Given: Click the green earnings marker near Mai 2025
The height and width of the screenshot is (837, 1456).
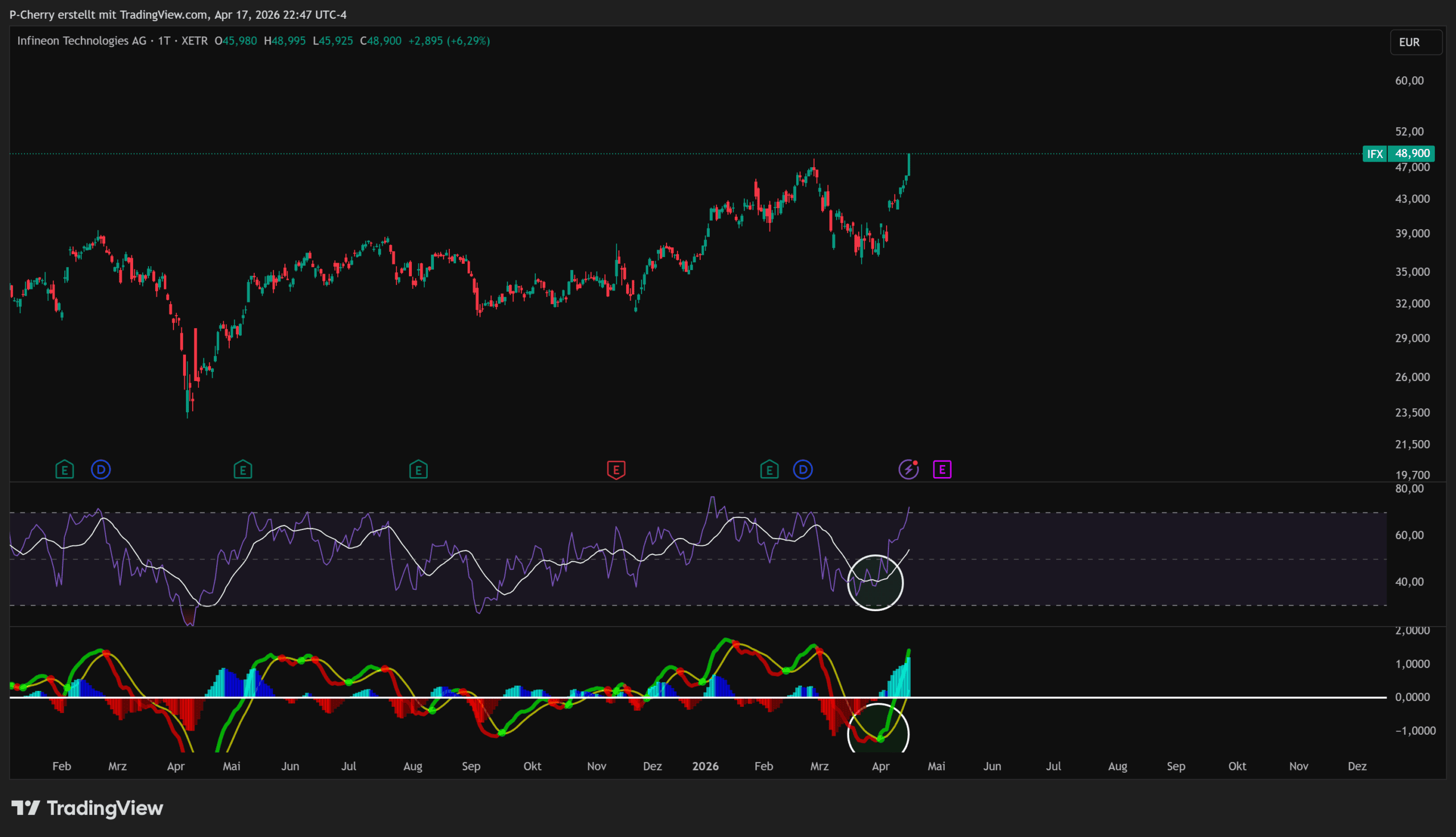Looking at the screenshot, I should tap(242, 470).
